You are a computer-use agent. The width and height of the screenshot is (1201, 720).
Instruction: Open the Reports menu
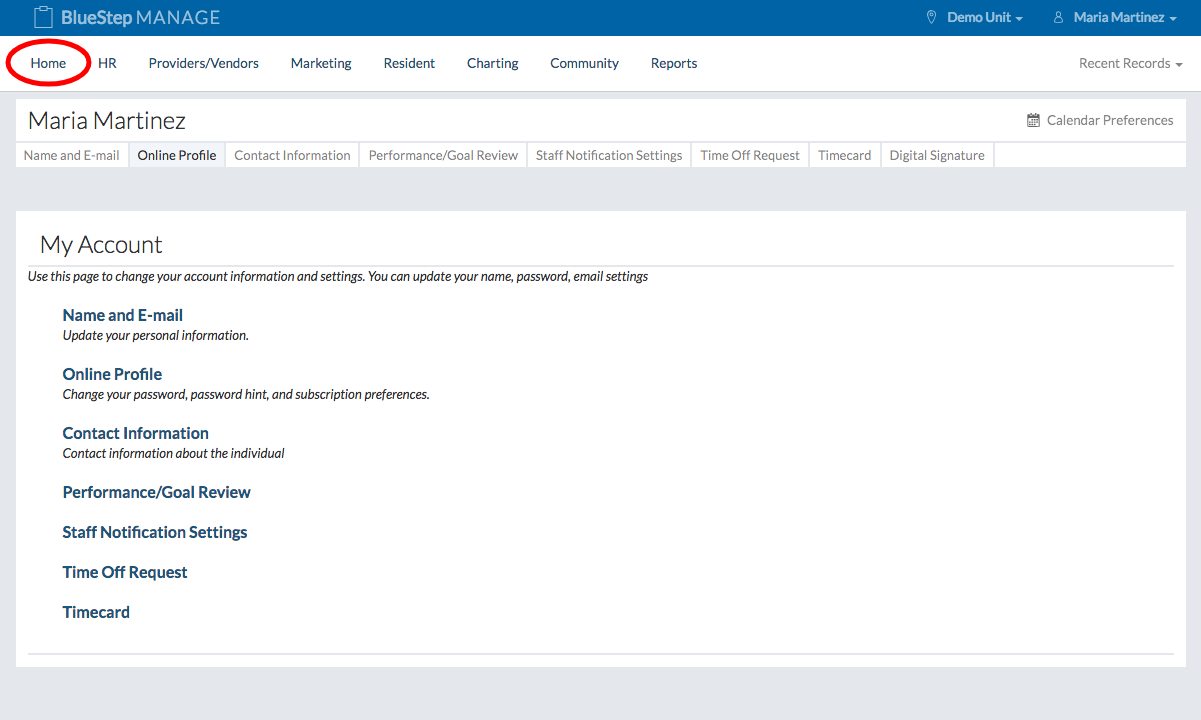click(x=673, y=63)
